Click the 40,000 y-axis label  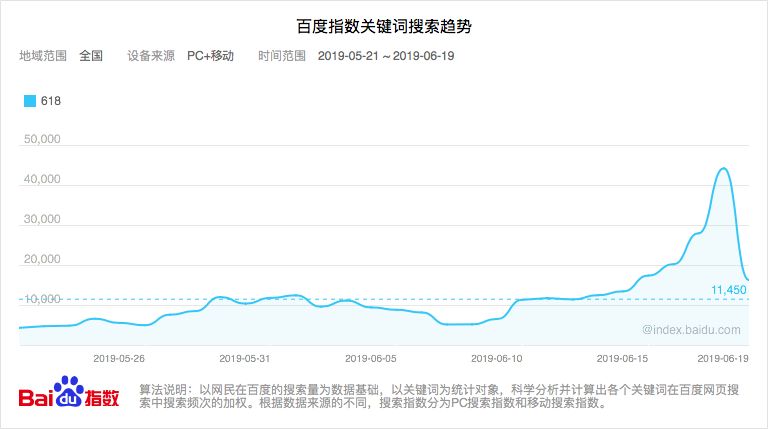(42, 179)
